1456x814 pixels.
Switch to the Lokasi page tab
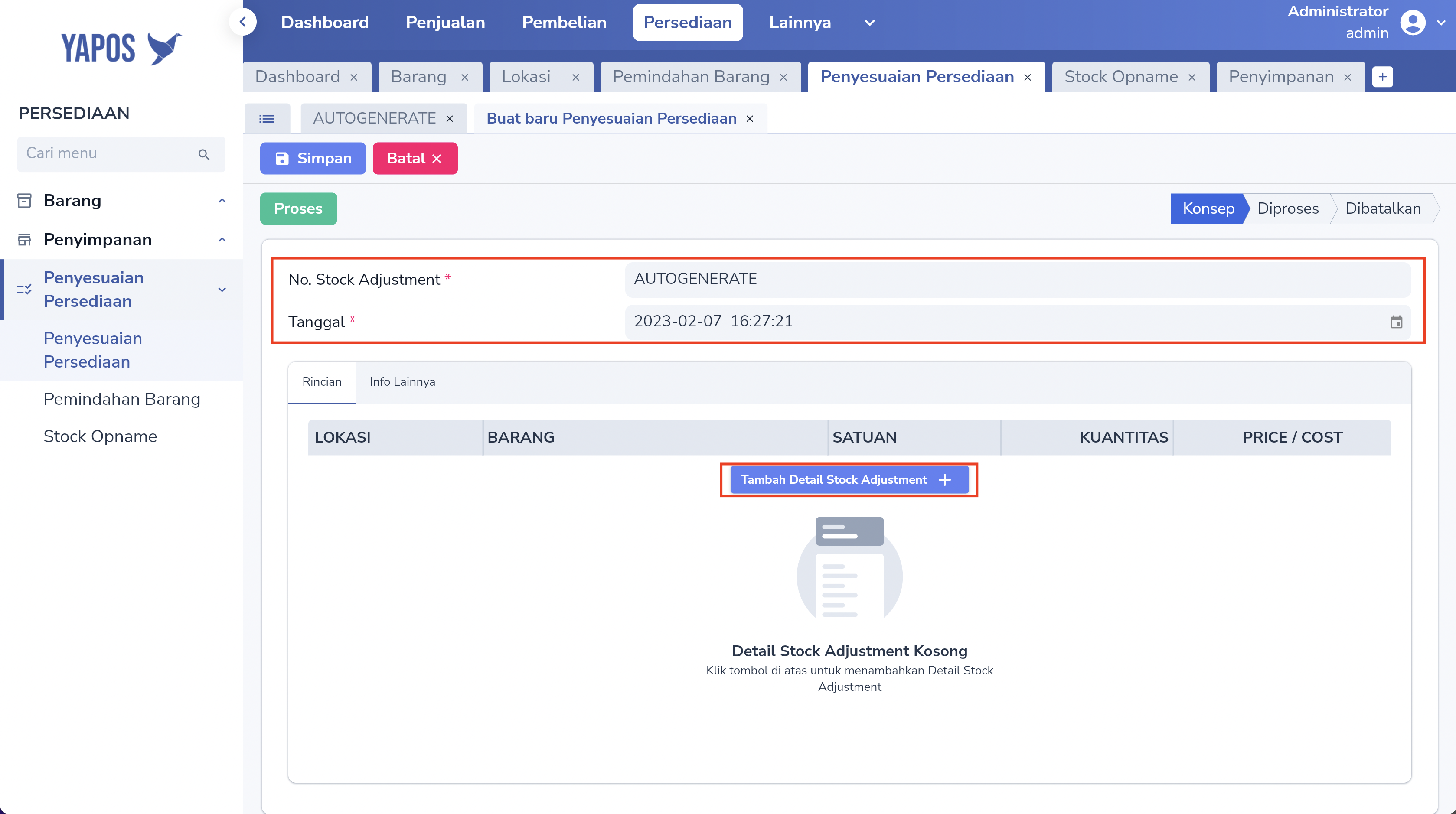[x=526, y=77]
